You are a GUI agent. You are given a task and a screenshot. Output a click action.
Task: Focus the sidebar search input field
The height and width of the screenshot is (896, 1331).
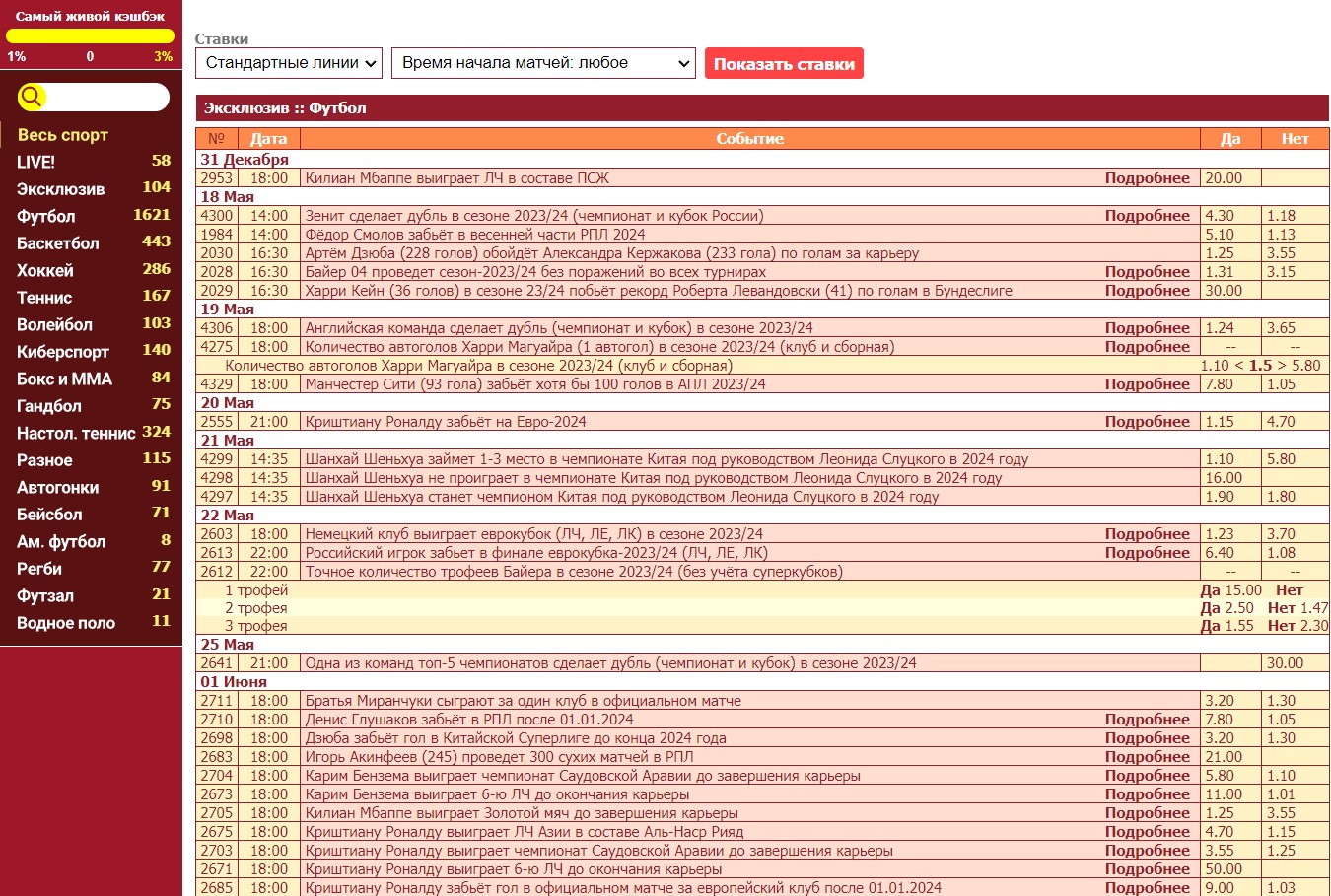(x=106, y=97)
